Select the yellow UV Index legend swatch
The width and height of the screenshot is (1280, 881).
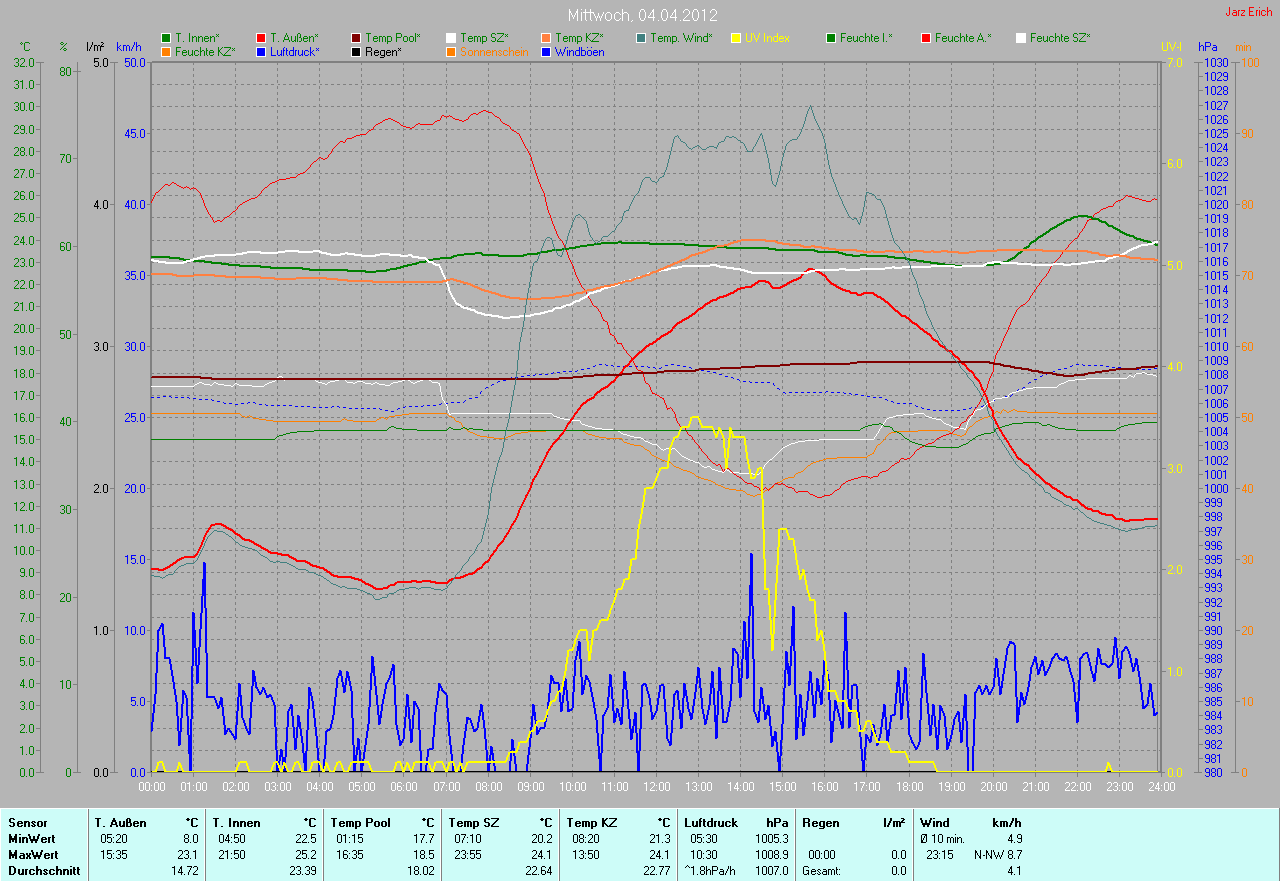(736, 38)
